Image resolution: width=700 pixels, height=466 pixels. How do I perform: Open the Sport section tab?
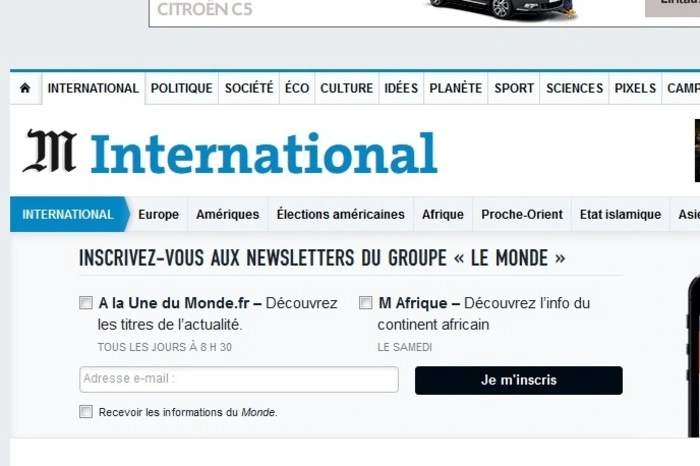click(514, 88)
